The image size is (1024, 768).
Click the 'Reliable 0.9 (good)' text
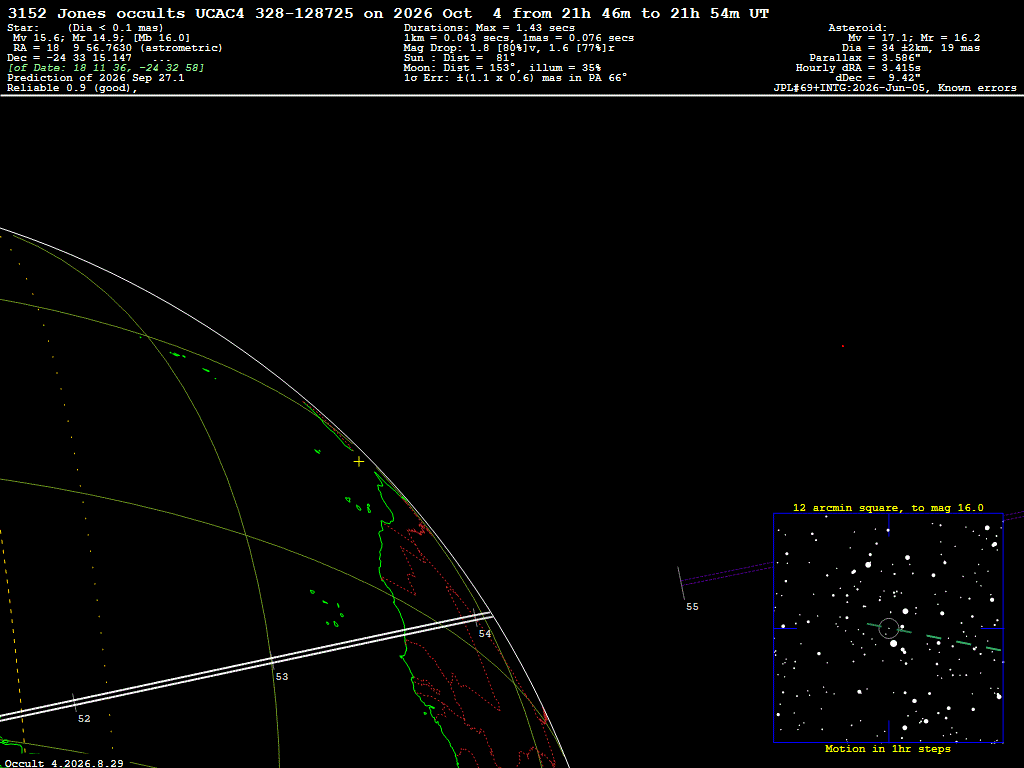(72, 88)
